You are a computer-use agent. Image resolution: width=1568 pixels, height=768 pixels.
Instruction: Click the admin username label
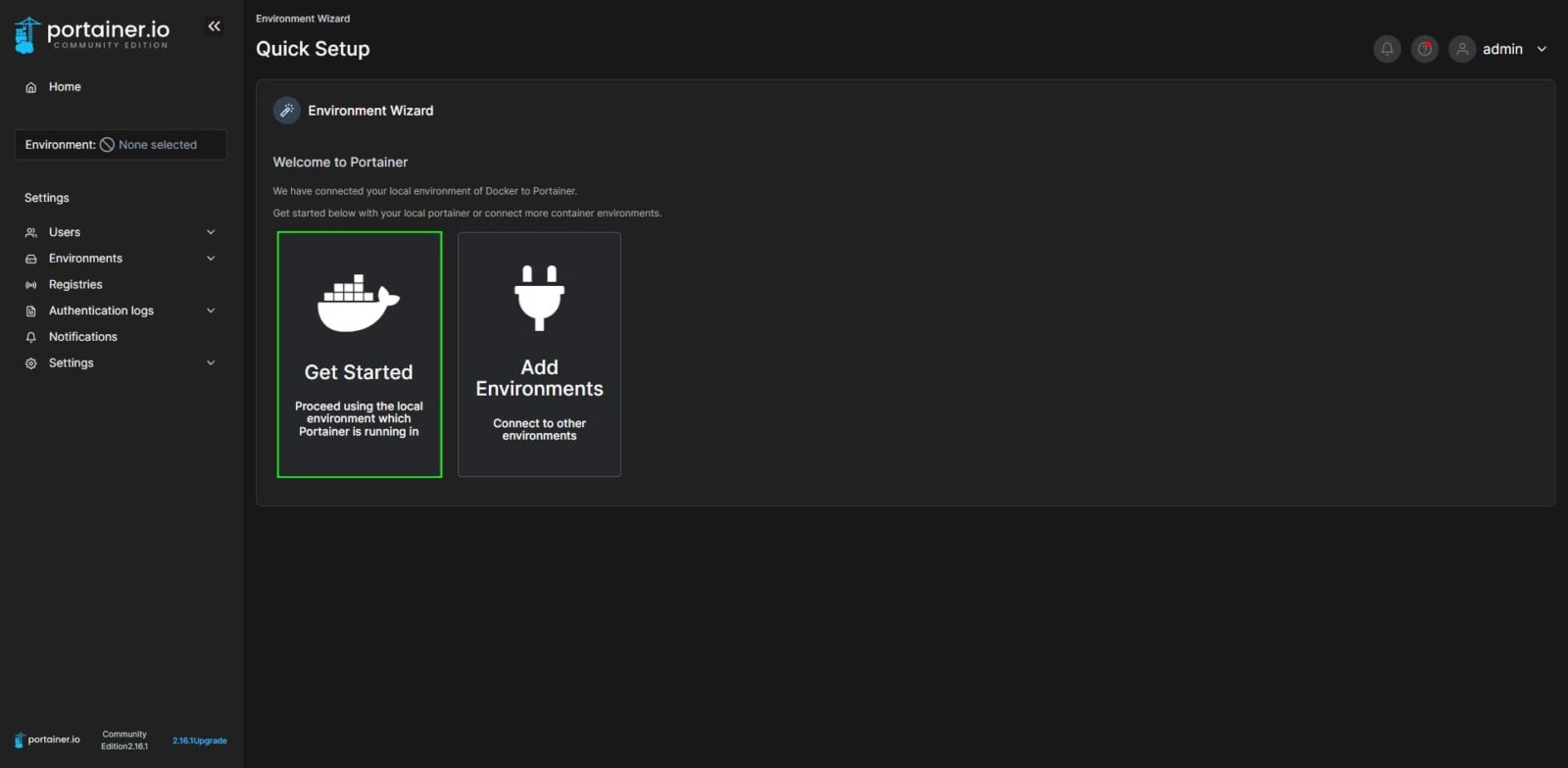pos(1502,49)
